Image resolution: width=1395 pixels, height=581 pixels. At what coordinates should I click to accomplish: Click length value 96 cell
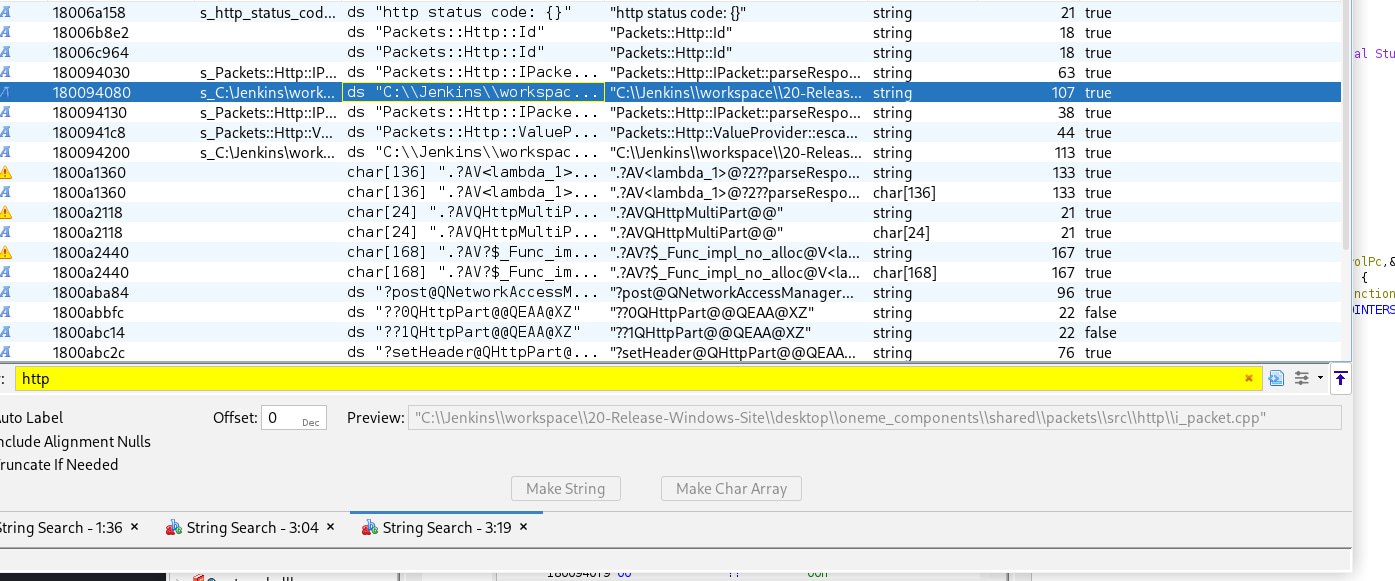(1067, 293)
